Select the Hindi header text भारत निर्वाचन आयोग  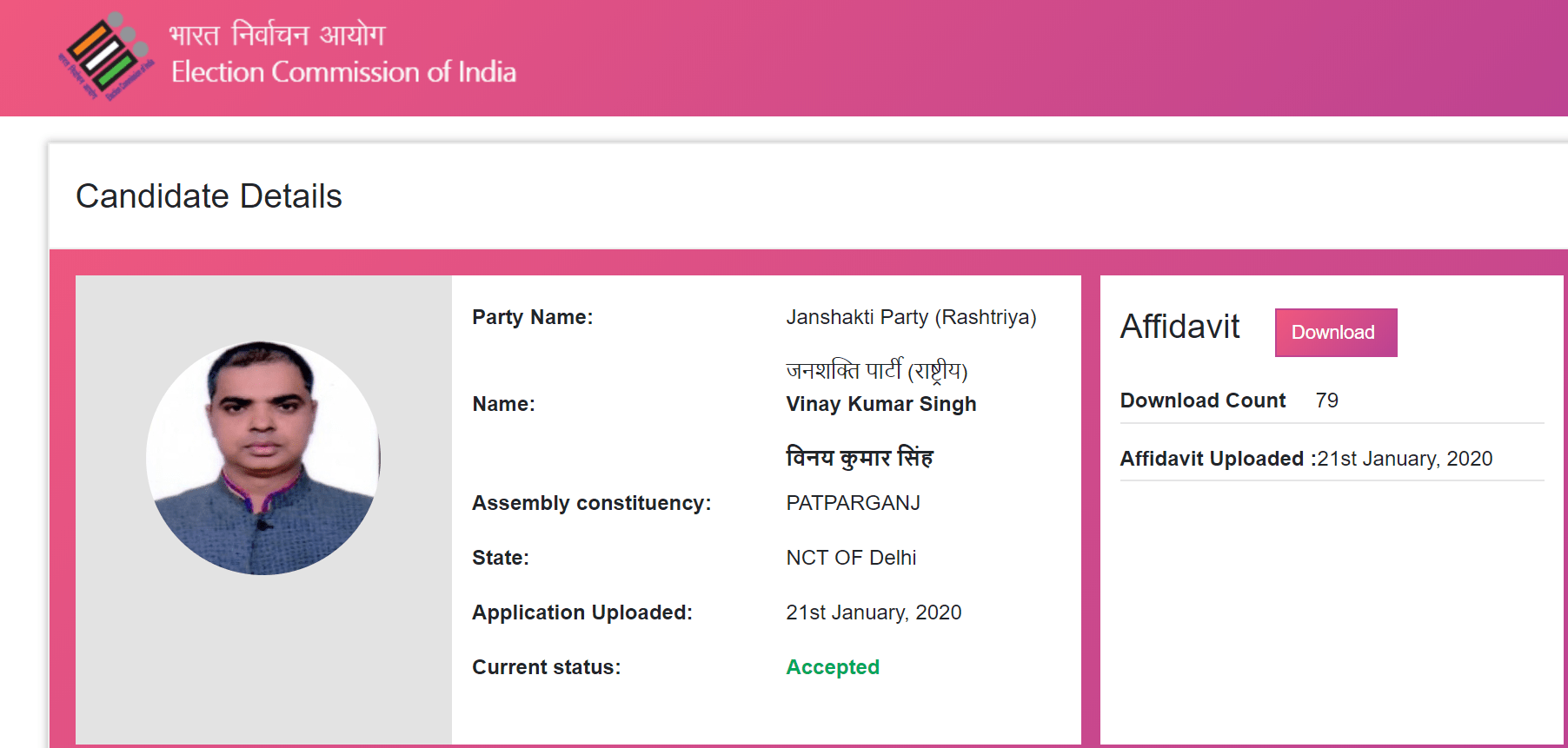[x=277, y=35]
